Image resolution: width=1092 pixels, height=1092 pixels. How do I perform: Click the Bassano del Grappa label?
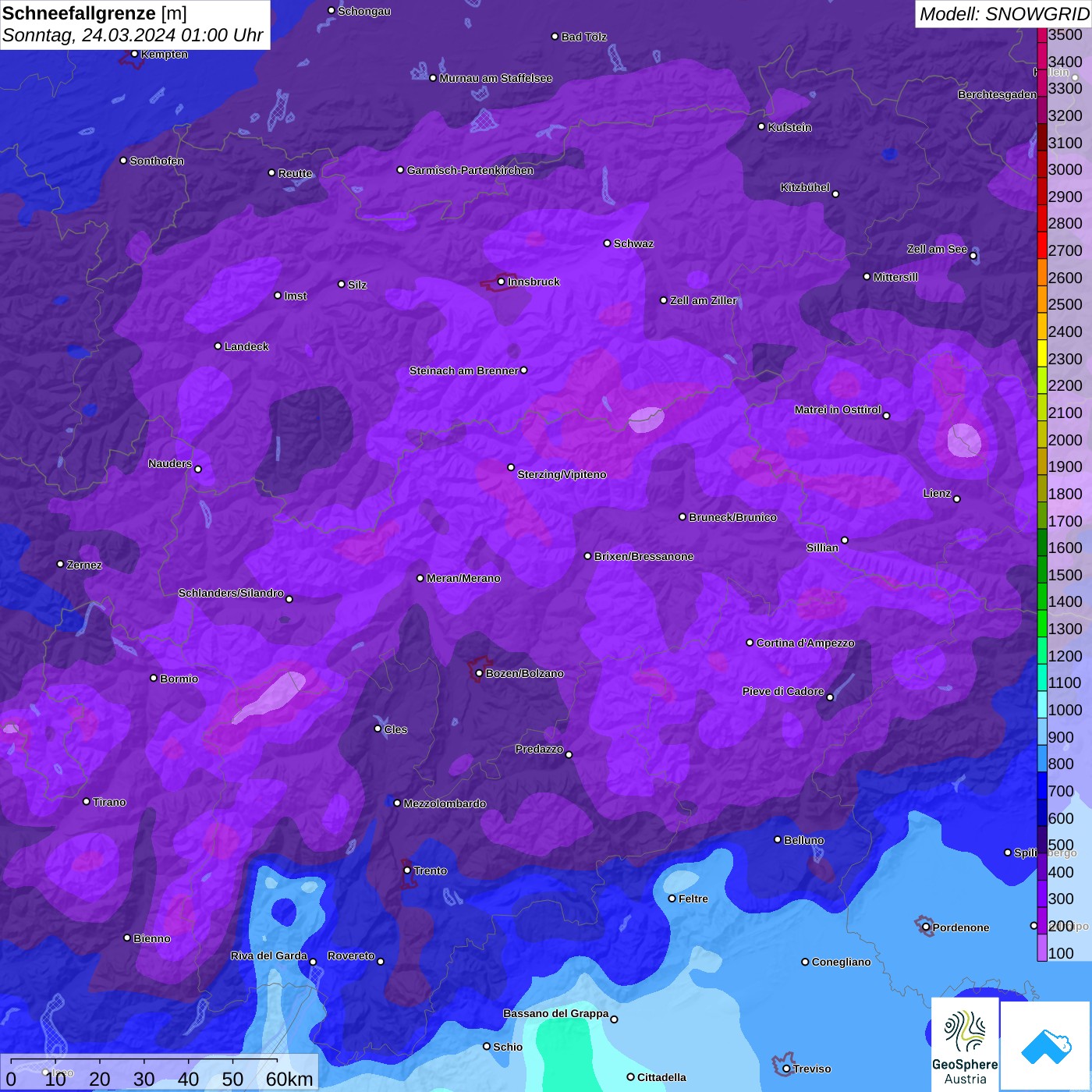click(x=556, y=1013)
